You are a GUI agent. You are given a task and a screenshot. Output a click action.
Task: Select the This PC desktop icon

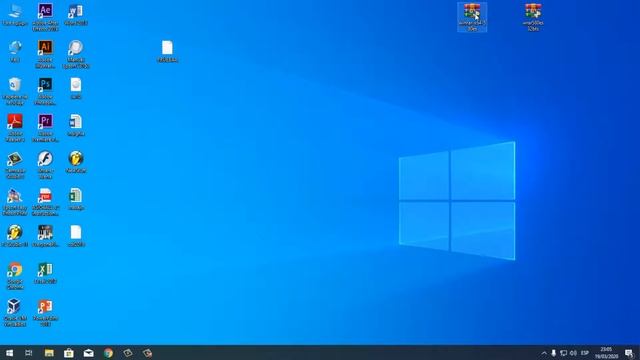tap(15, 15)
